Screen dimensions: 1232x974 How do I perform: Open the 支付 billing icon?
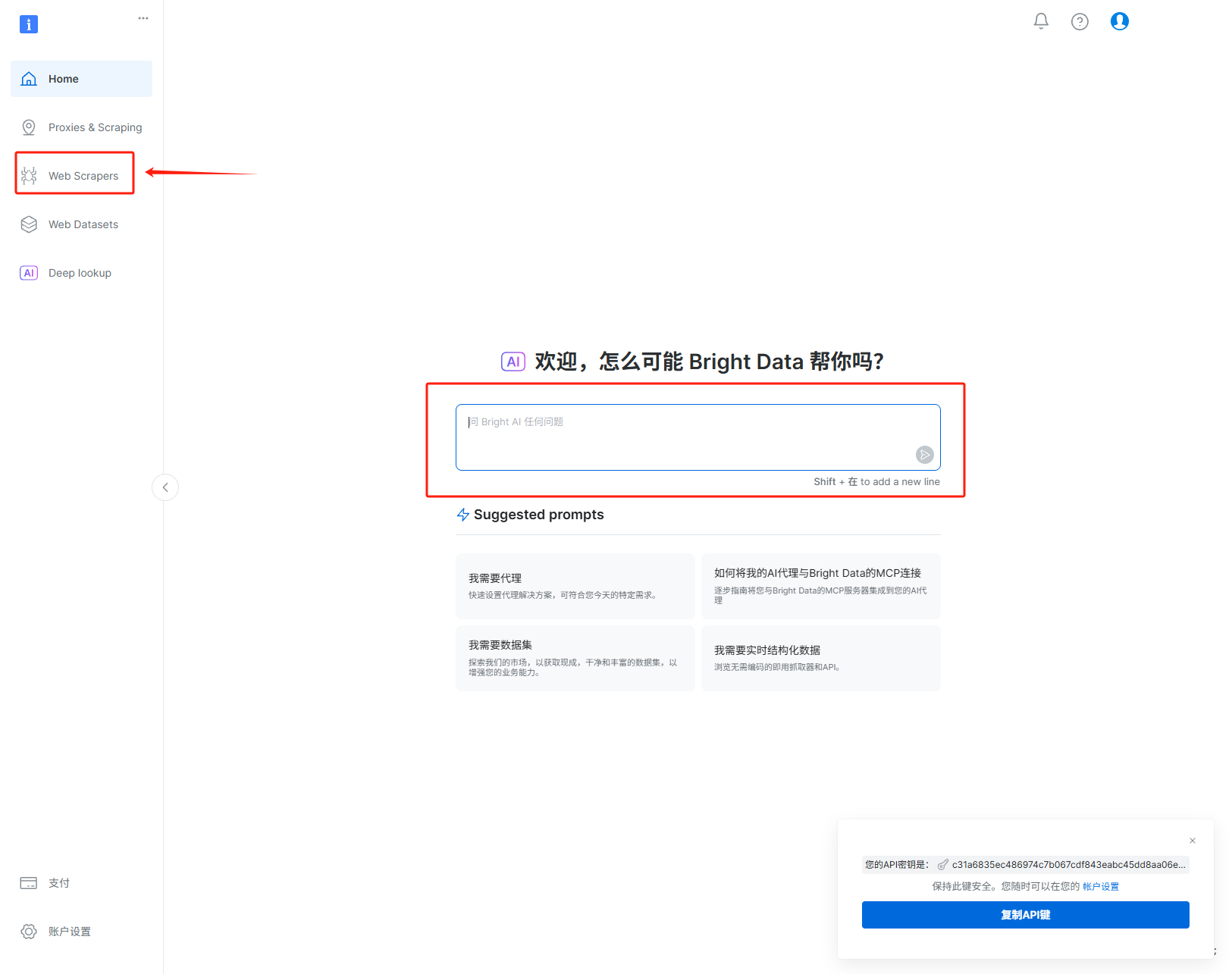pos(28,882)
